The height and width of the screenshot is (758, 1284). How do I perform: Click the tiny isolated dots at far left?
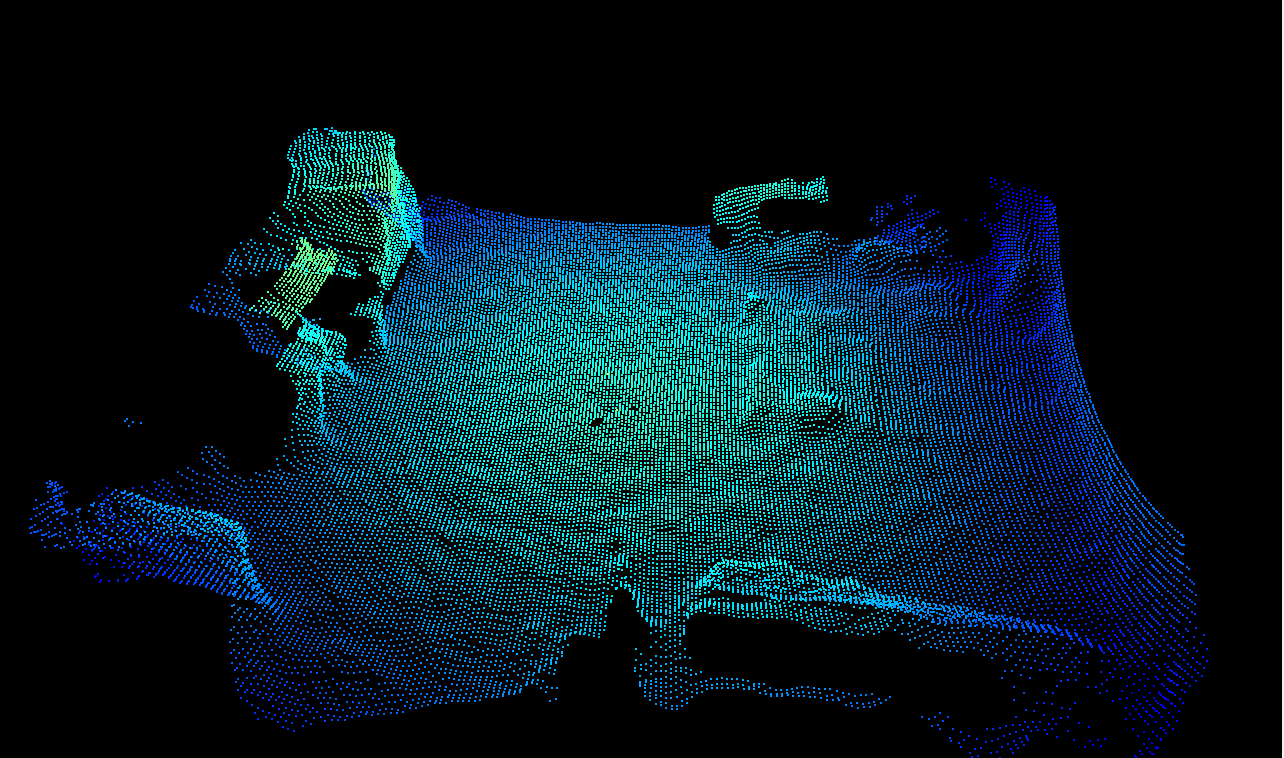click(131, 423)
